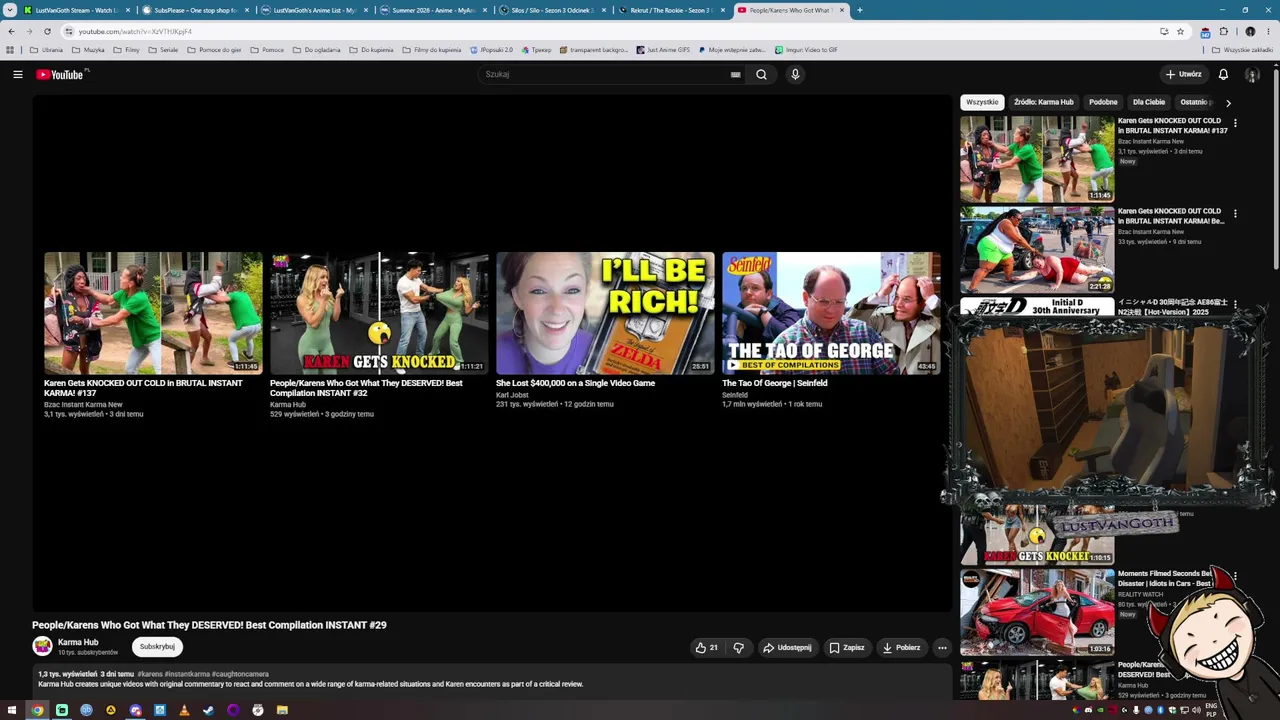Screen dimensions: 1280x720
Task: Select the 'Źródło: Karma Hub' filter chip
Action: click(x=1044, y=102)
